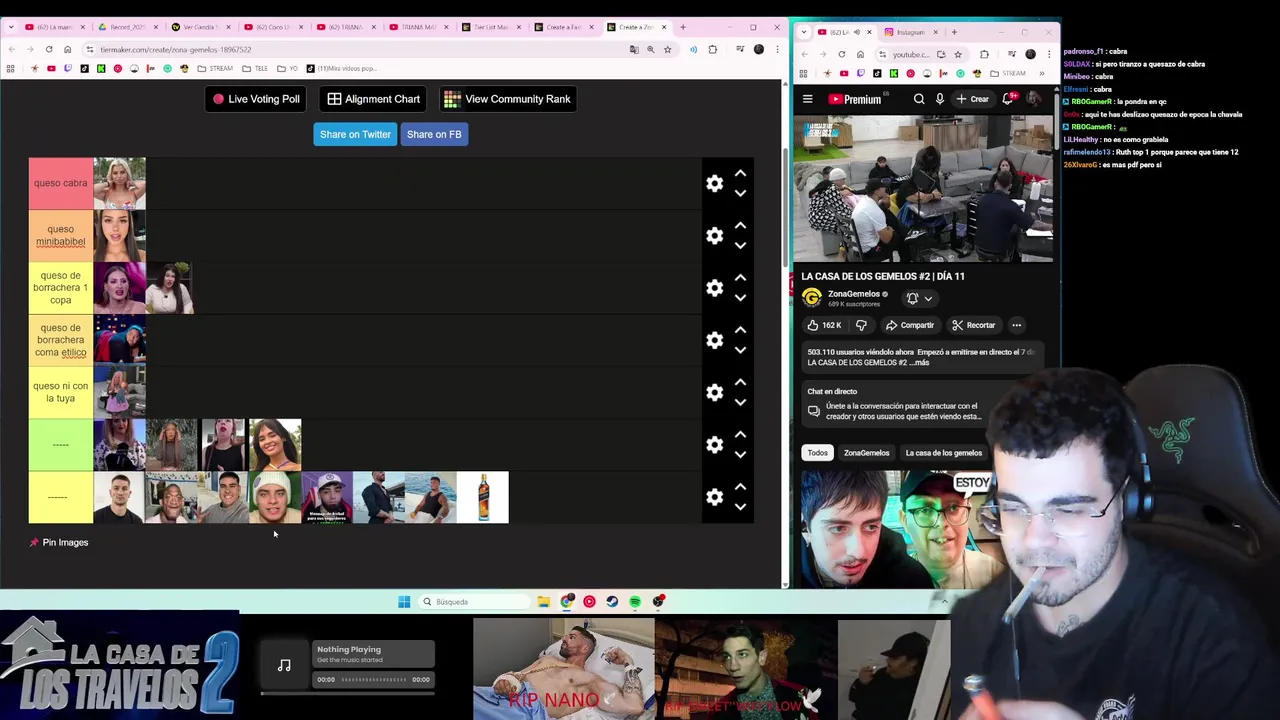Like the video with 162 K
This screenshot has height=720, width=1280.
pyautogui.click(x=825, y=325)
